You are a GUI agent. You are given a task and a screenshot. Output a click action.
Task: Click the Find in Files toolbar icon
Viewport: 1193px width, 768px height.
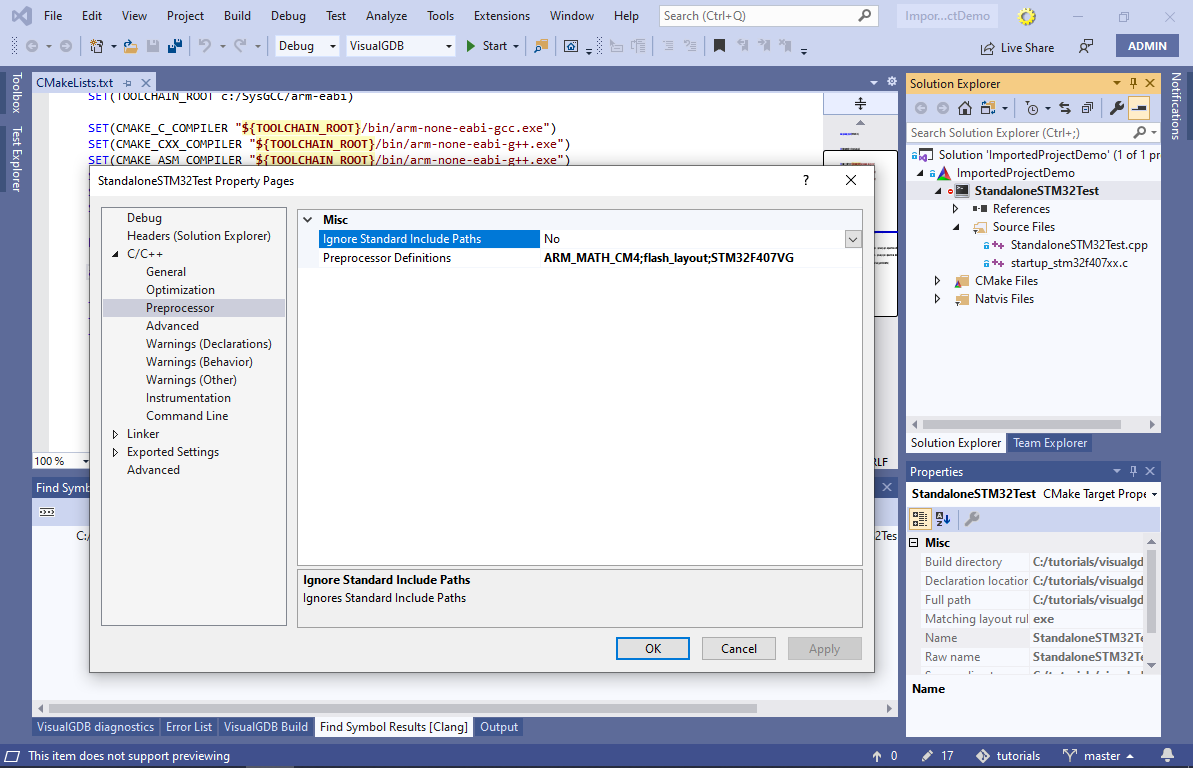click(541, 46)
